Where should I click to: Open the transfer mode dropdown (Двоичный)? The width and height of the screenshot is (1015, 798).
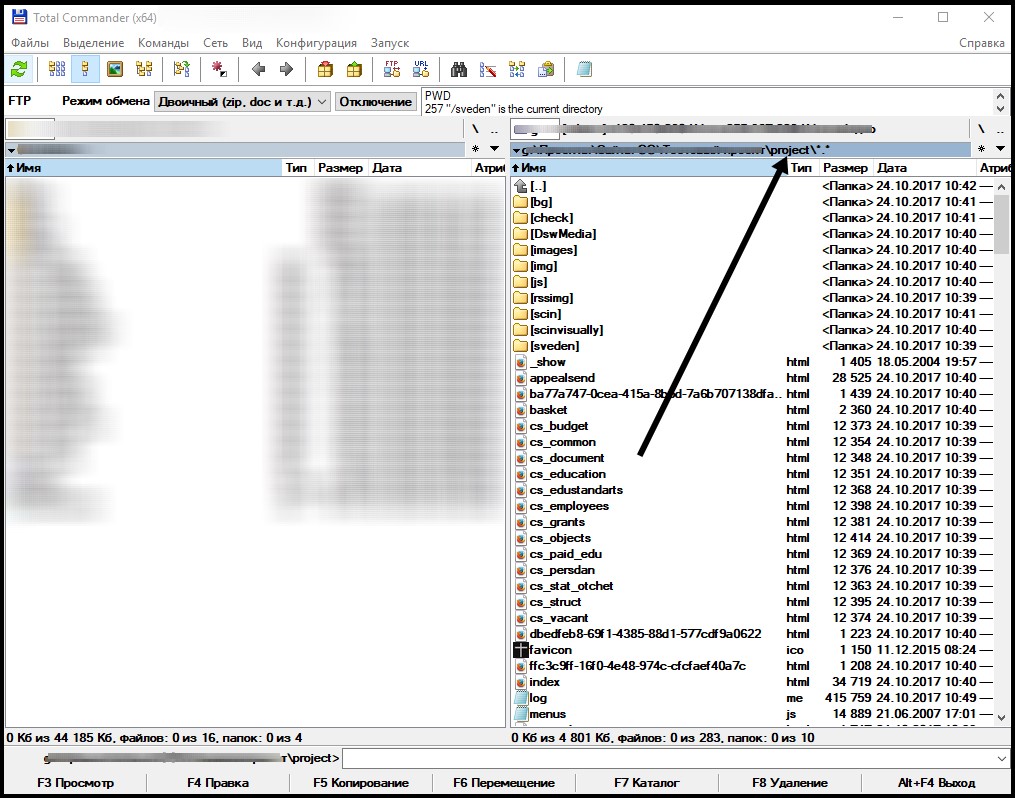click(x=243, y=101)
